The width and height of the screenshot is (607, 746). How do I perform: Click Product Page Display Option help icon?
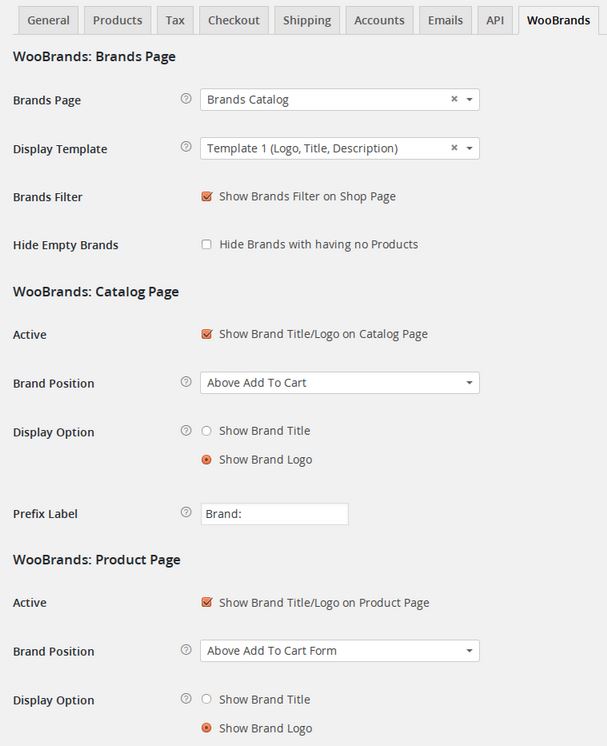[186, 698]
